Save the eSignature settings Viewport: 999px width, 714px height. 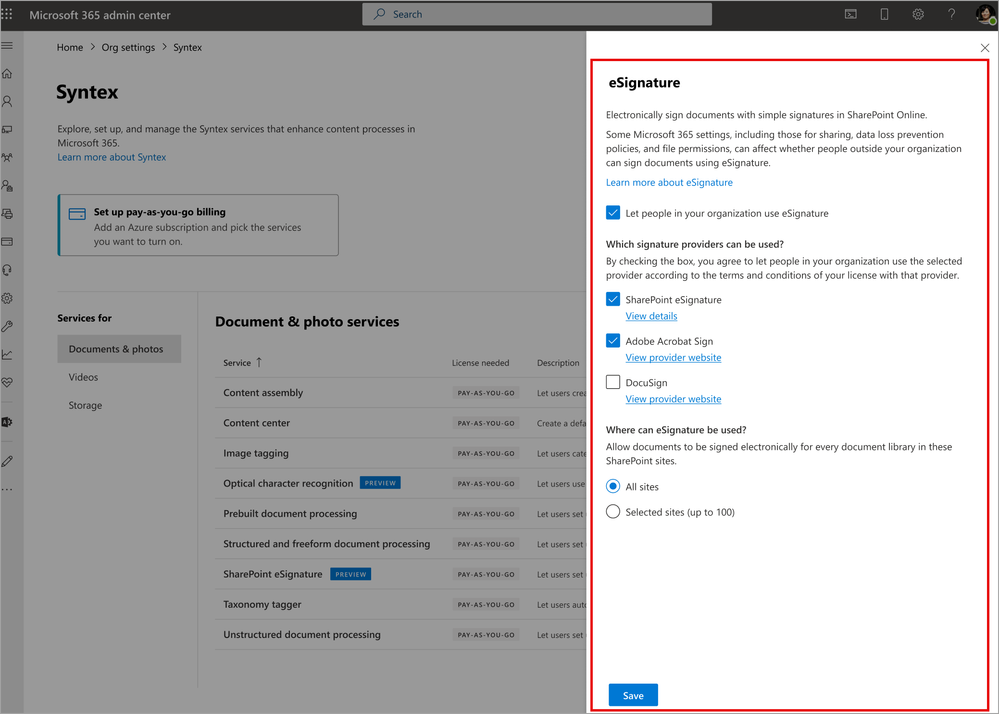point(633,696)
